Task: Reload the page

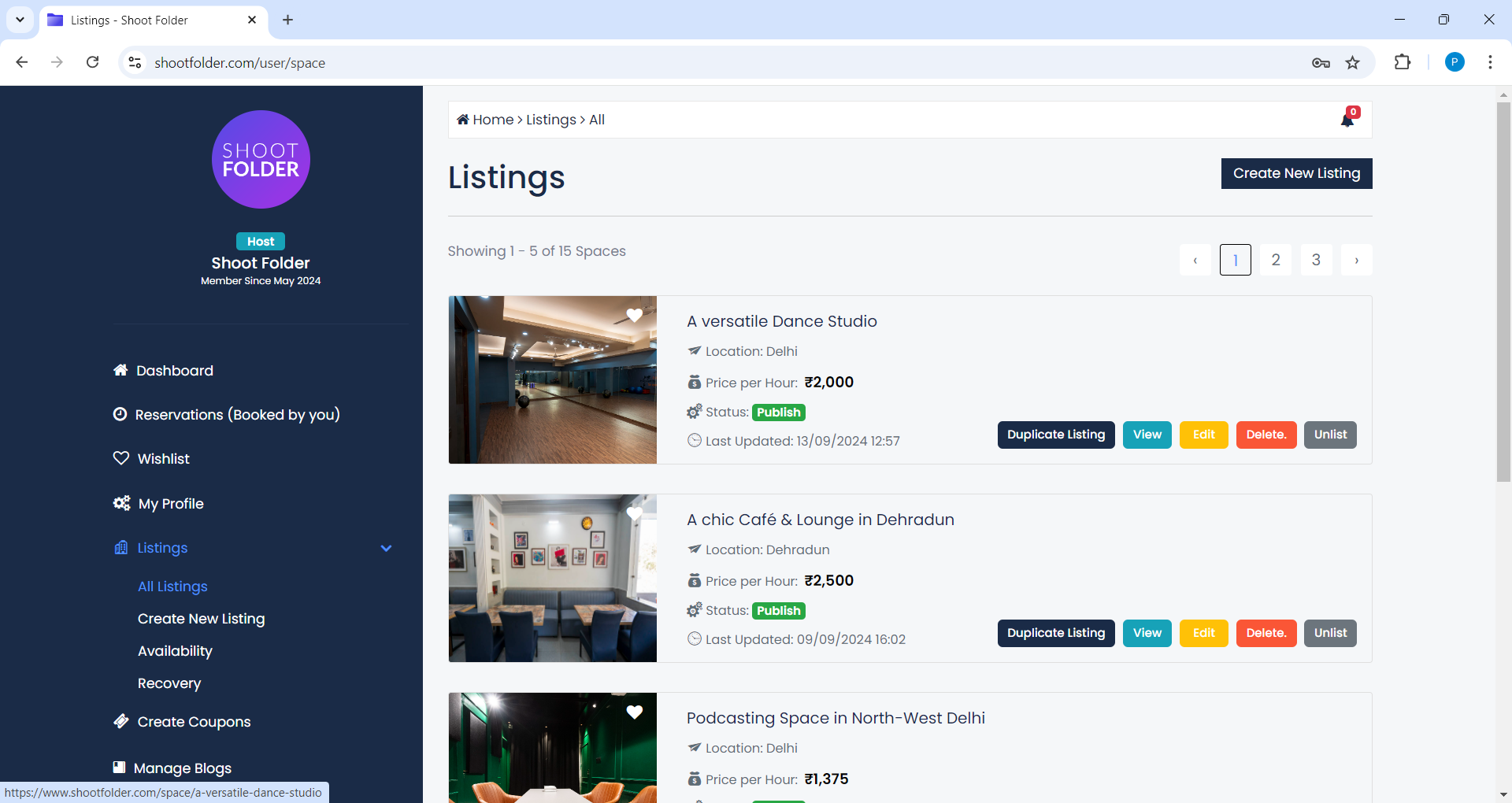Action: coord(93,62)
